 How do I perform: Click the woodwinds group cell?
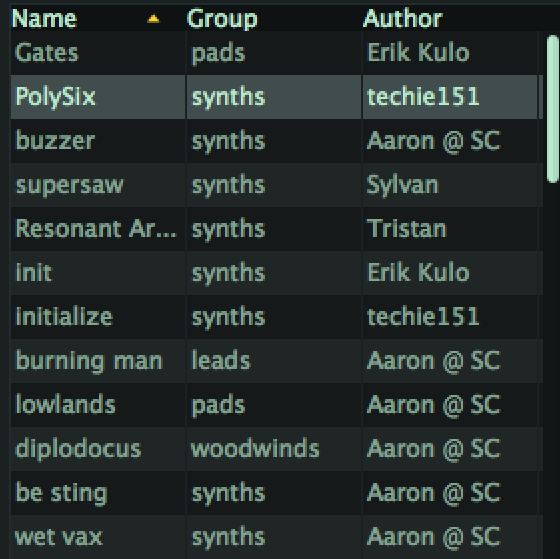click(255, 449)
